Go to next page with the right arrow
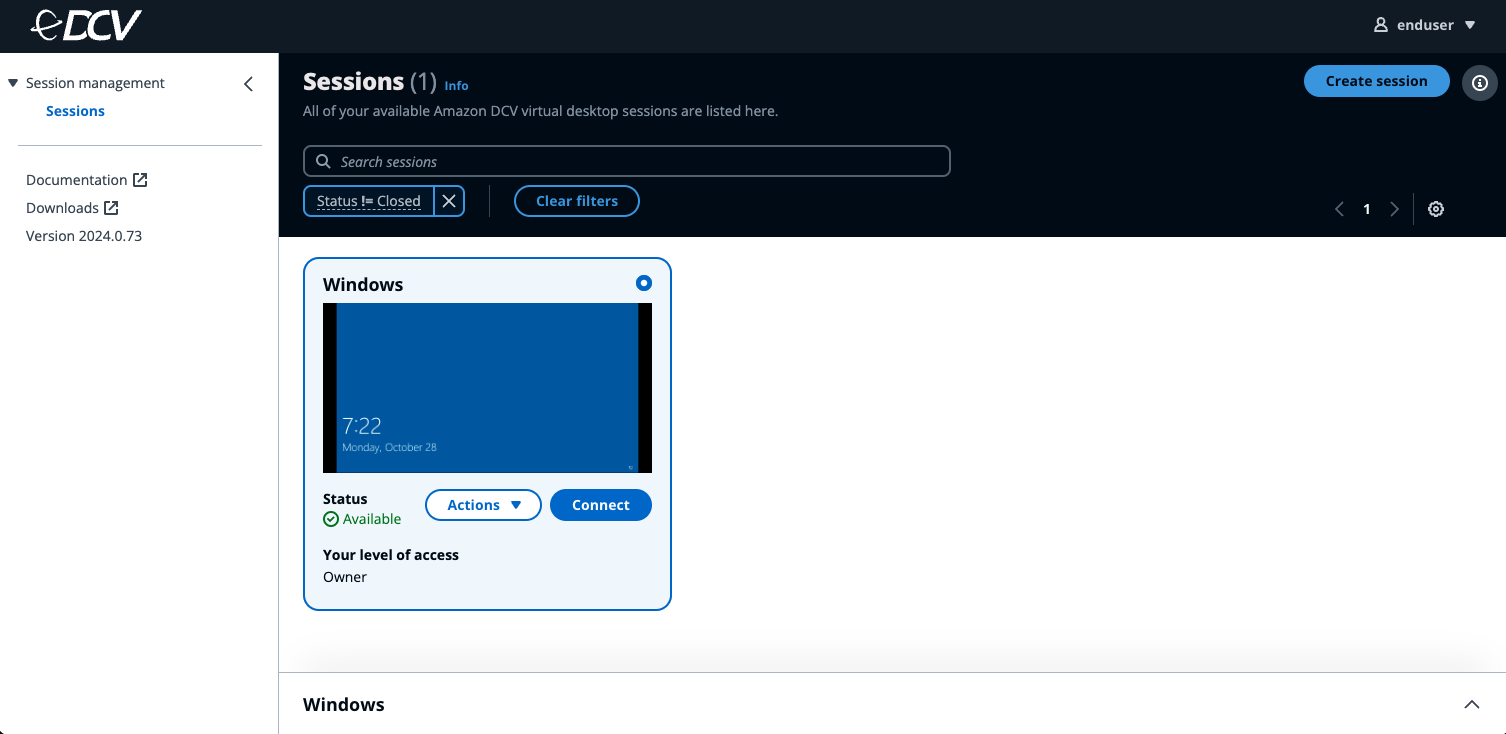The height and width of the screenshot is (734, 1506). click(1394, 209)
